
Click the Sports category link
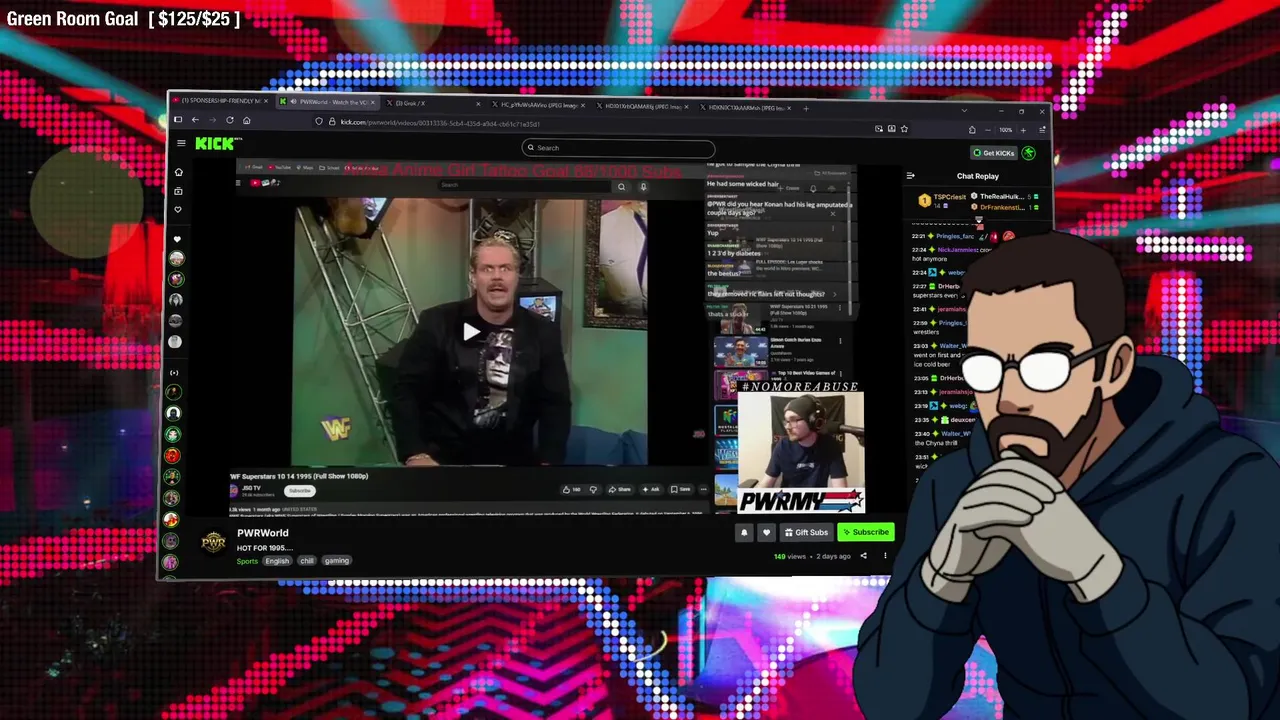(247, 561)
